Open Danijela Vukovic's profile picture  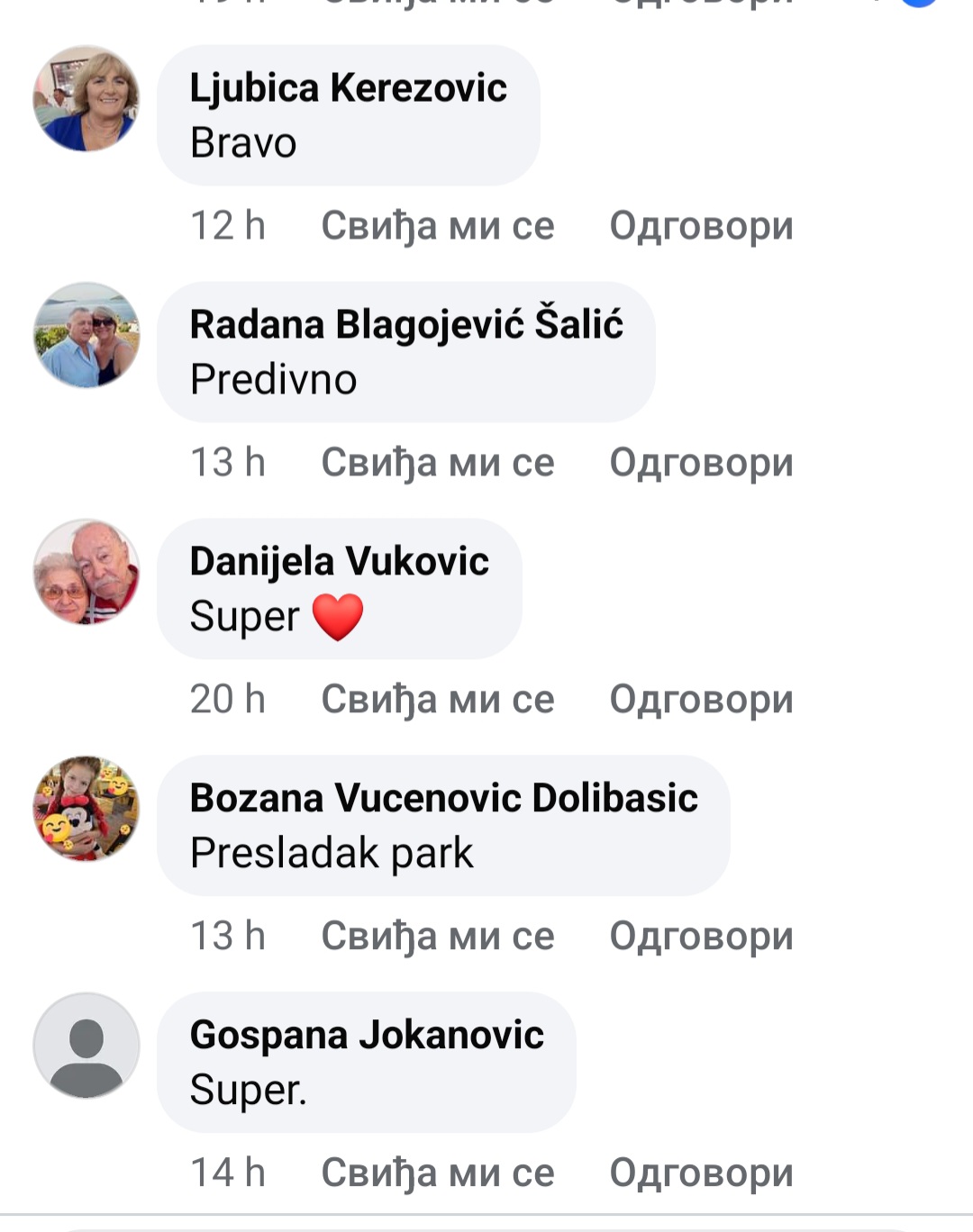coord(86,572)
